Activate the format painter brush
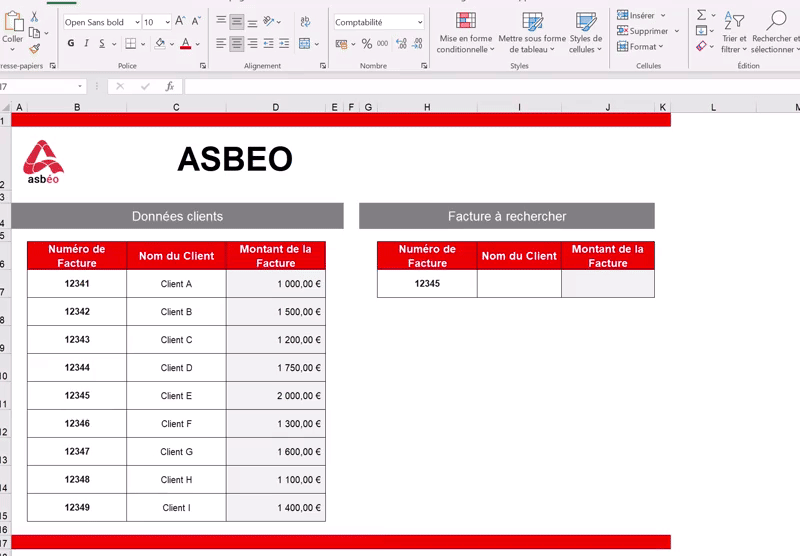 pyautogui.click(x=34, y=49)
